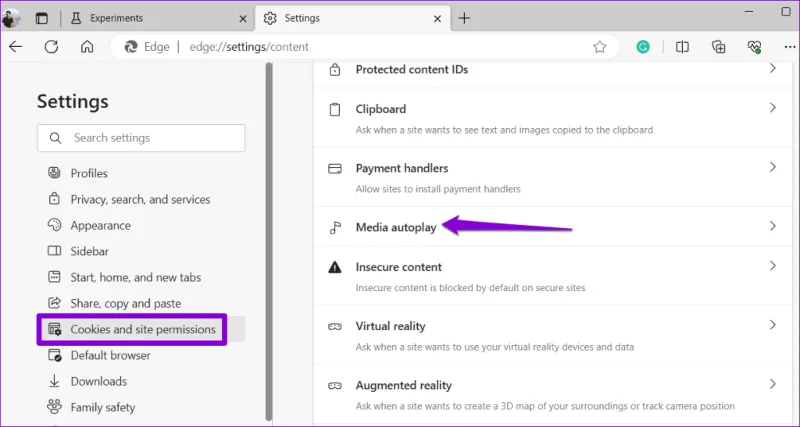Click the Augmented reality headset icon
The image size is (800, 427).
(335, 386)
